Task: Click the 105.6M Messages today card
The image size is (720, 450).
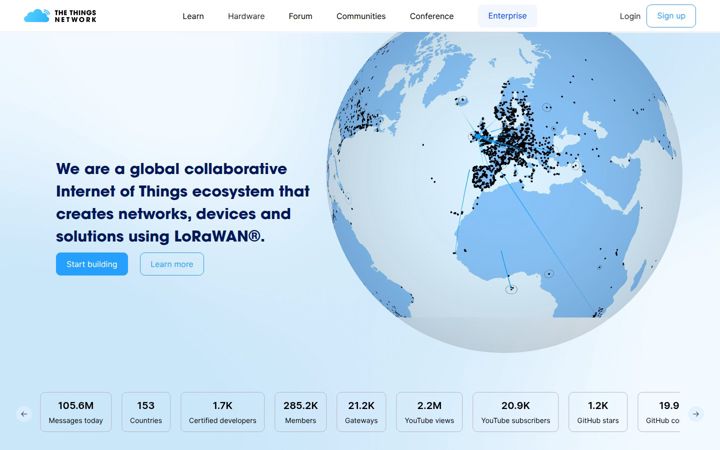Action: (x=76, y=412)
